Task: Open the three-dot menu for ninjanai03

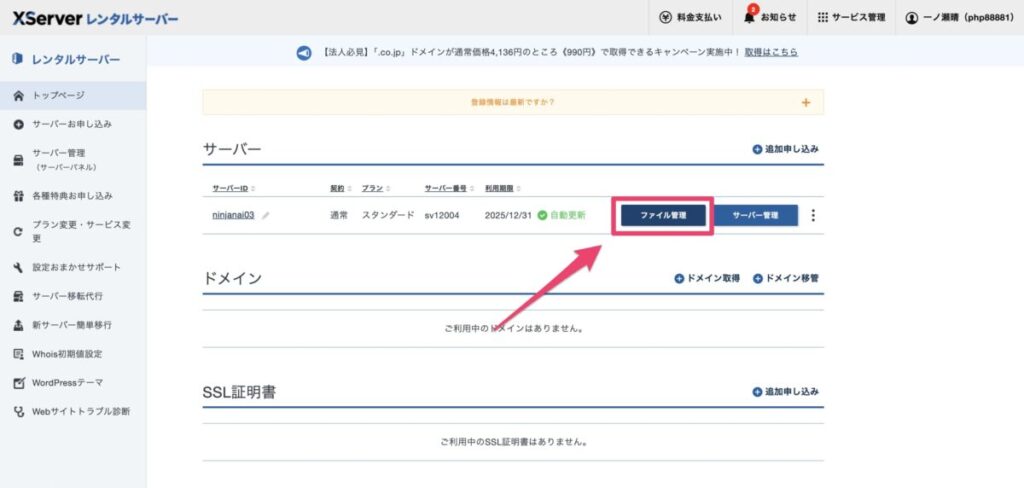Action: point(813,215)
